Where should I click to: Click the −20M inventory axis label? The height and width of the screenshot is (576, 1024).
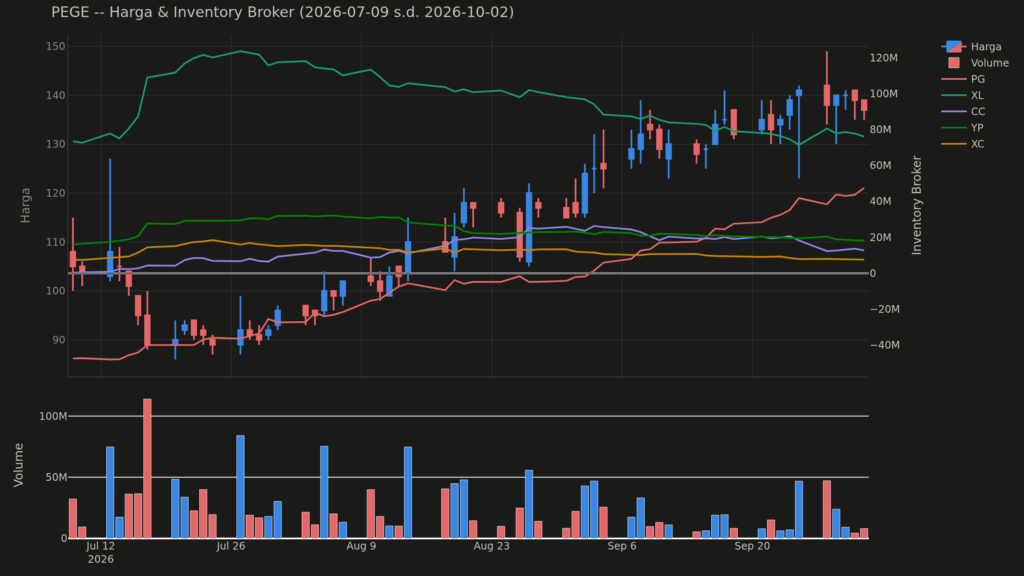click(884, 309)
